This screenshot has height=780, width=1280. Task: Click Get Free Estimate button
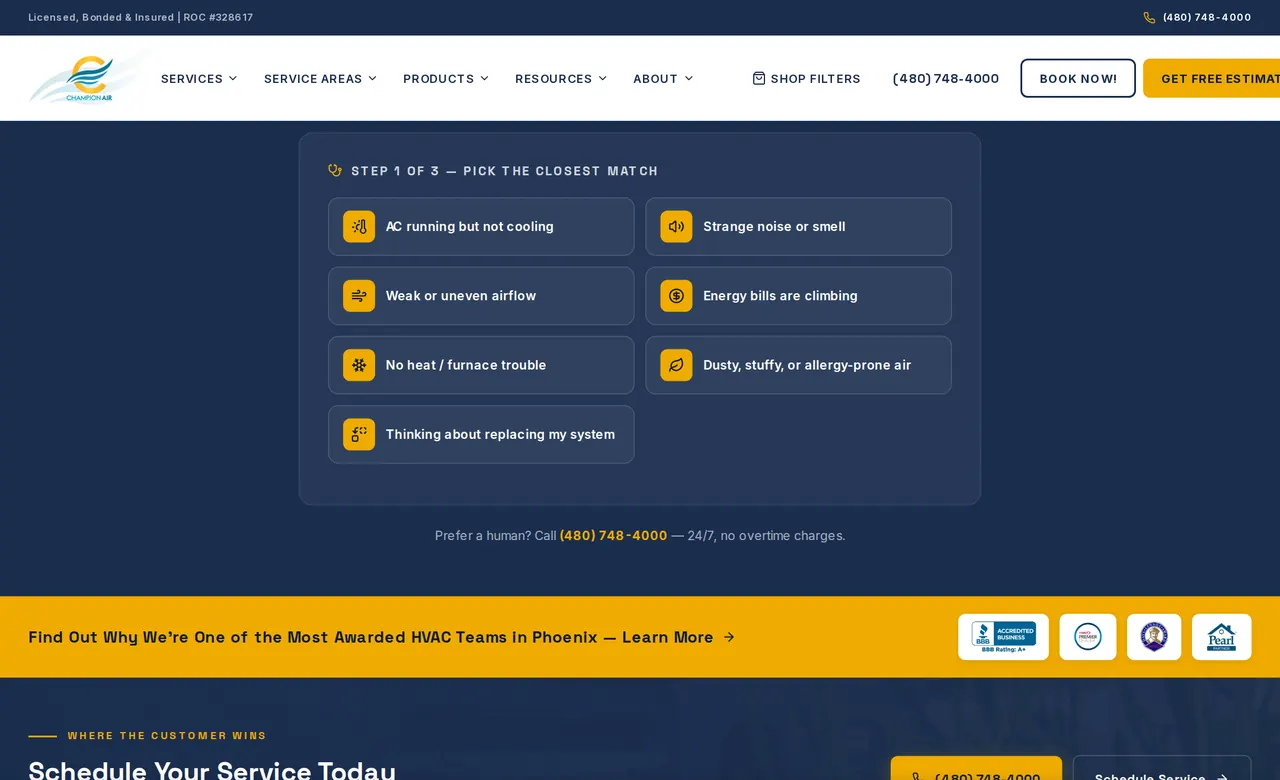coord(1212,78)
